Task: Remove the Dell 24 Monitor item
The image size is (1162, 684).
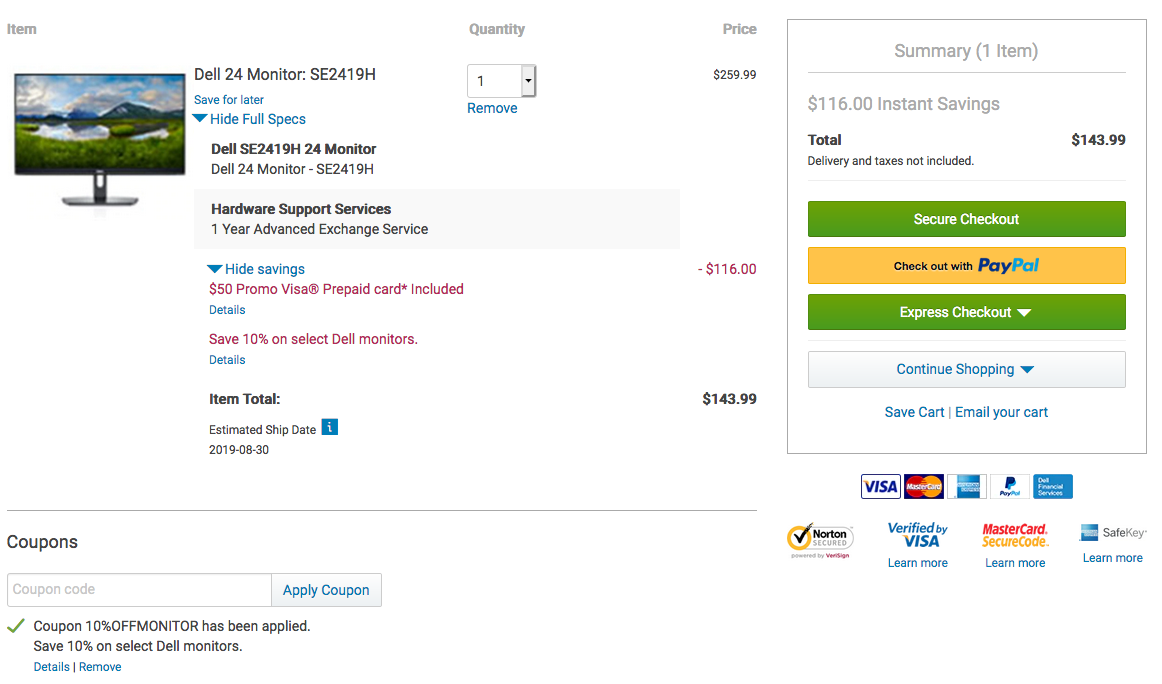Action: click(492, 108)
